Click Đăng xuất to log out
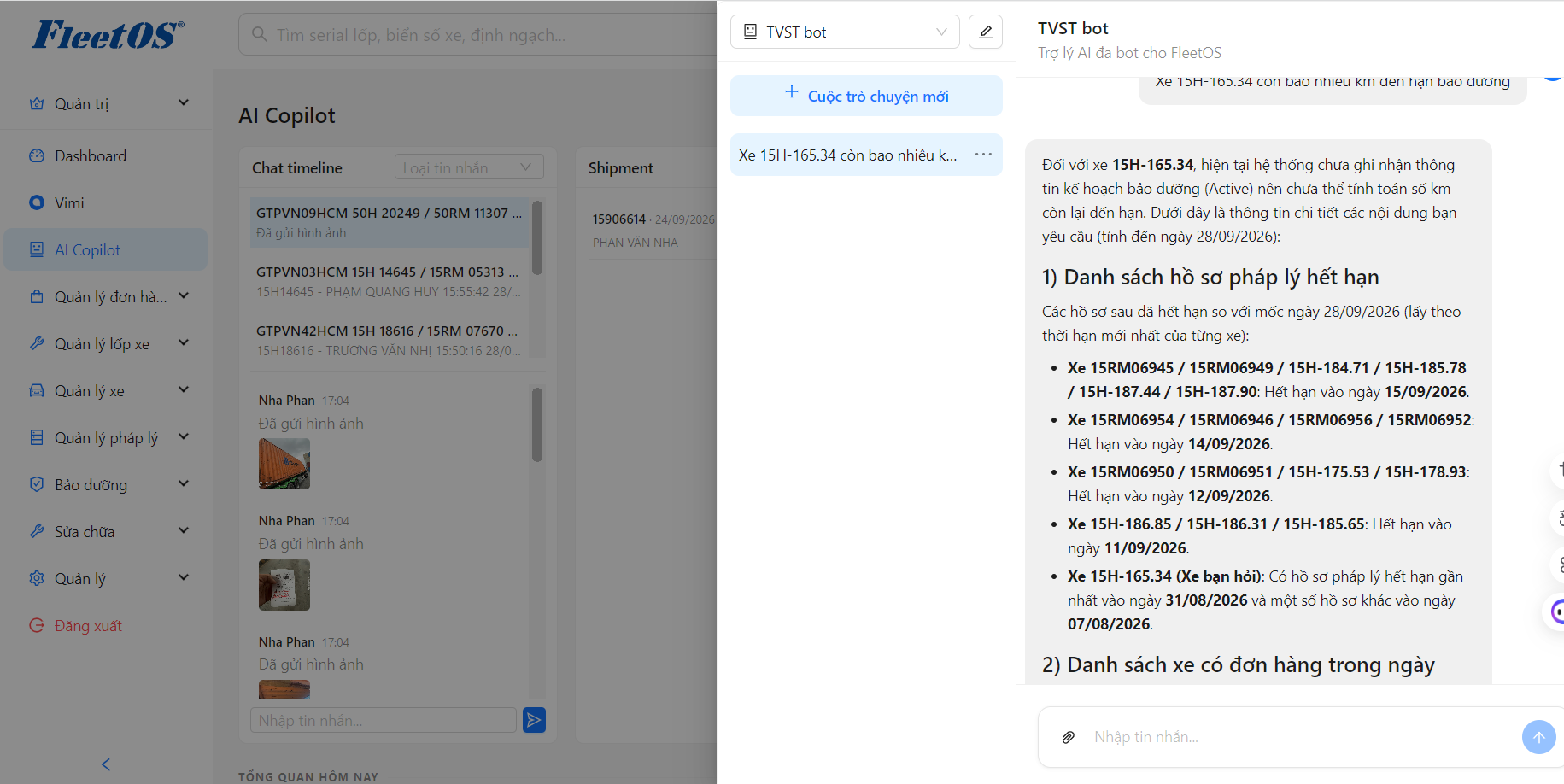The image size is (1564, 784). (106, 625)
